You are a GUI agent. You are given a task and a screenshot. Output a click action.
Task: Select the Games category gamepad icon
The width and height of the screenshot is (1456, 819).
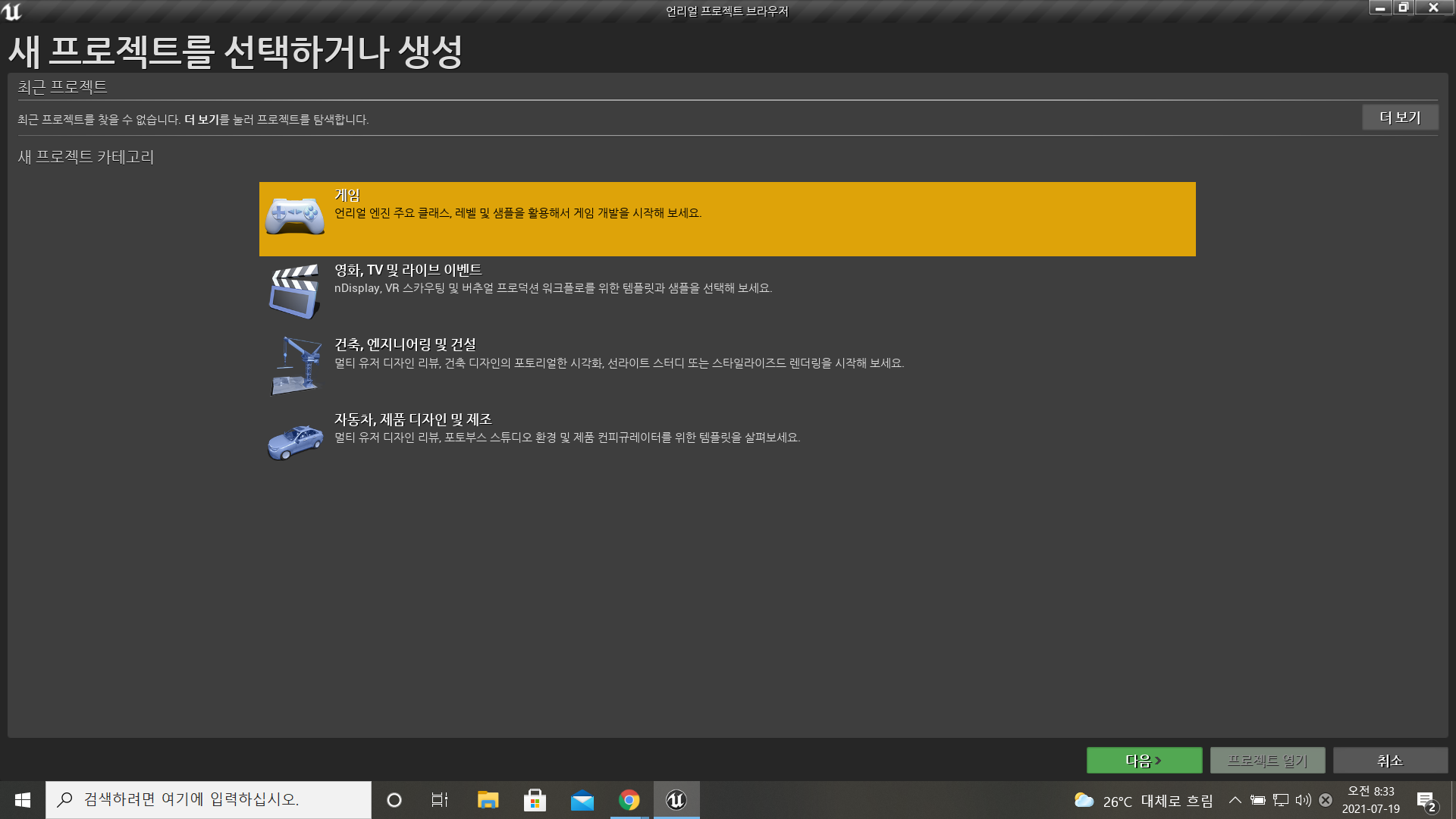(295, 217)
